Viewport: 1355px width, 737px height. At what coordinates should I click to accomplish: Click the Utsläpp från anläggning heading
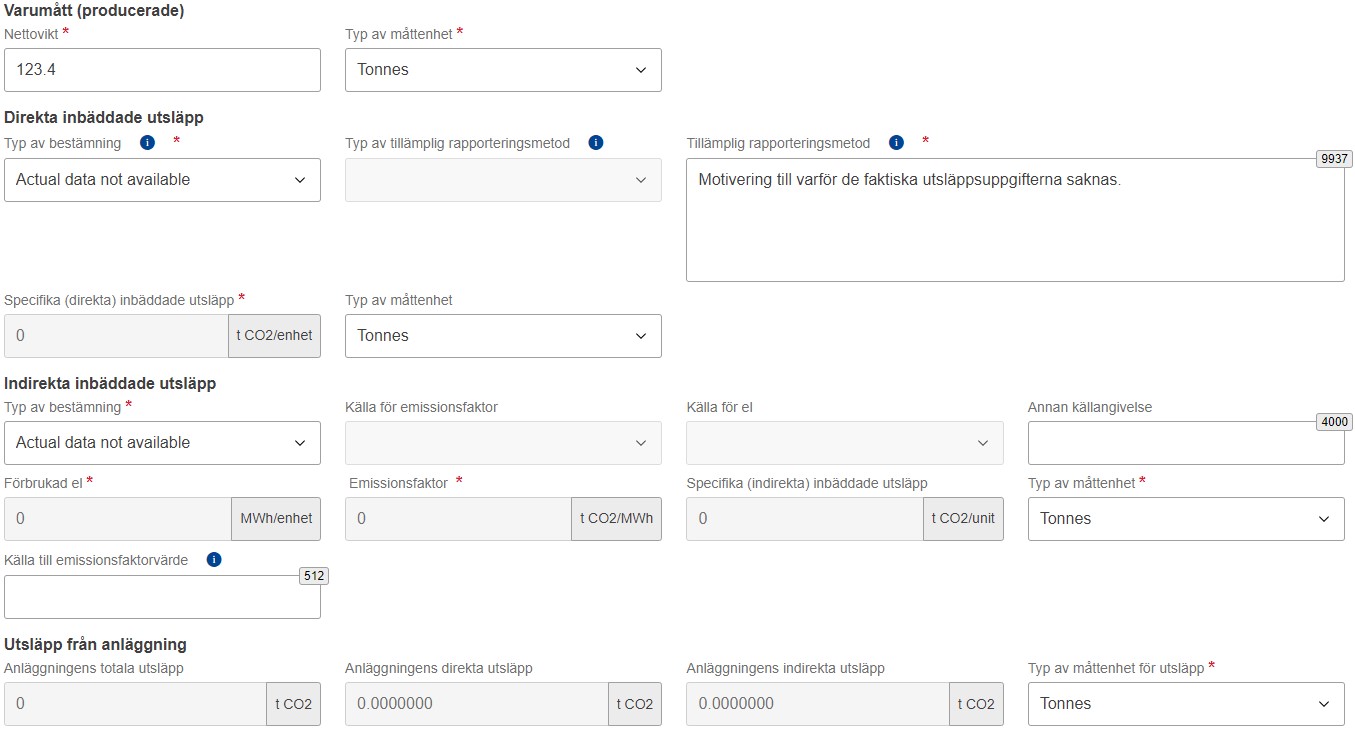click(95, 645)
